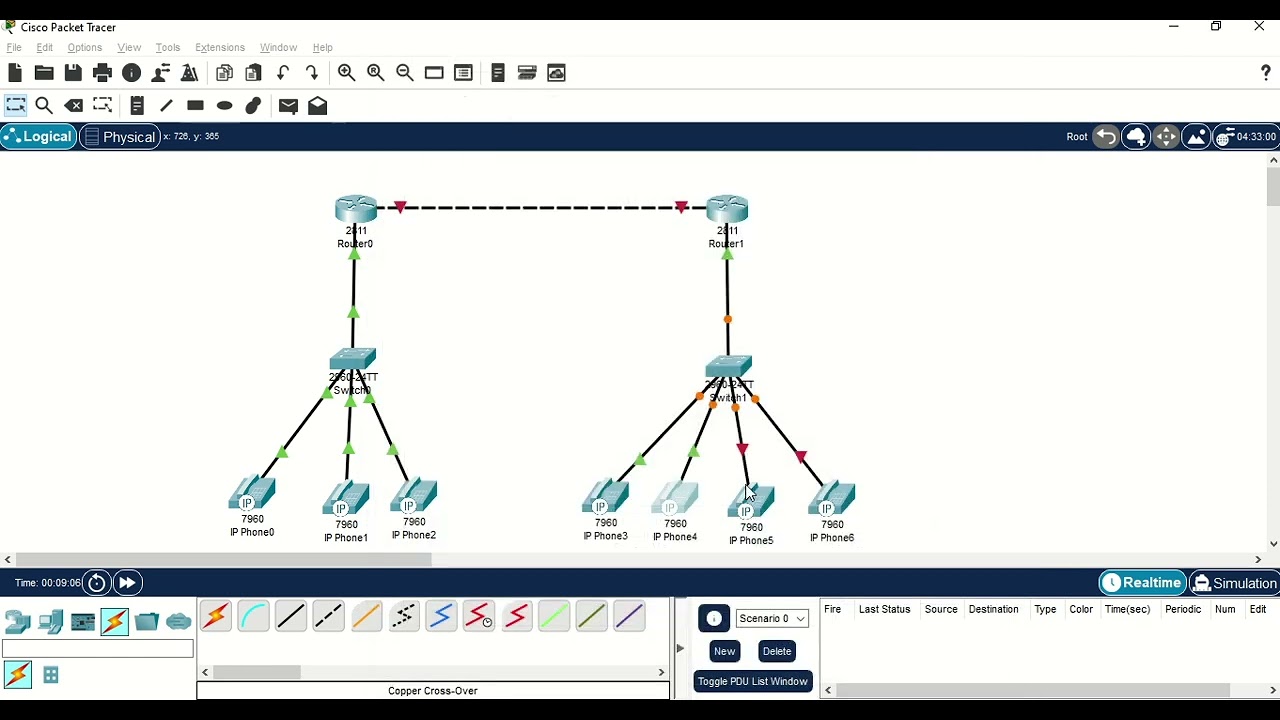Click the scenario info button

click(714, 619)
